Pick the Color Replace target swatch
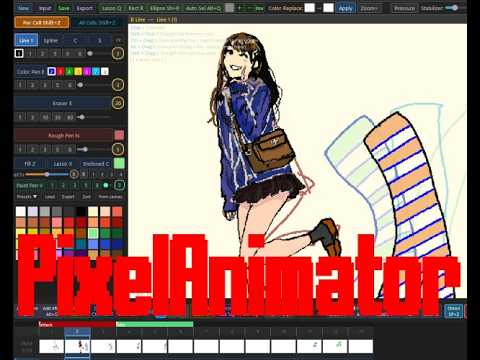 (x=328, y=8)
